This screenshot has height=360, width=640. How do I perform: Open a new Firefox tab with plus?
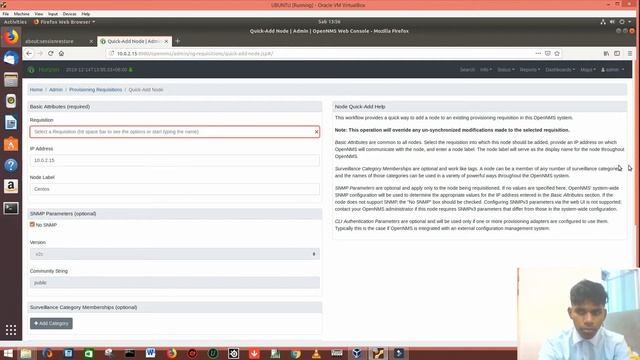click(x=178, y=41)
